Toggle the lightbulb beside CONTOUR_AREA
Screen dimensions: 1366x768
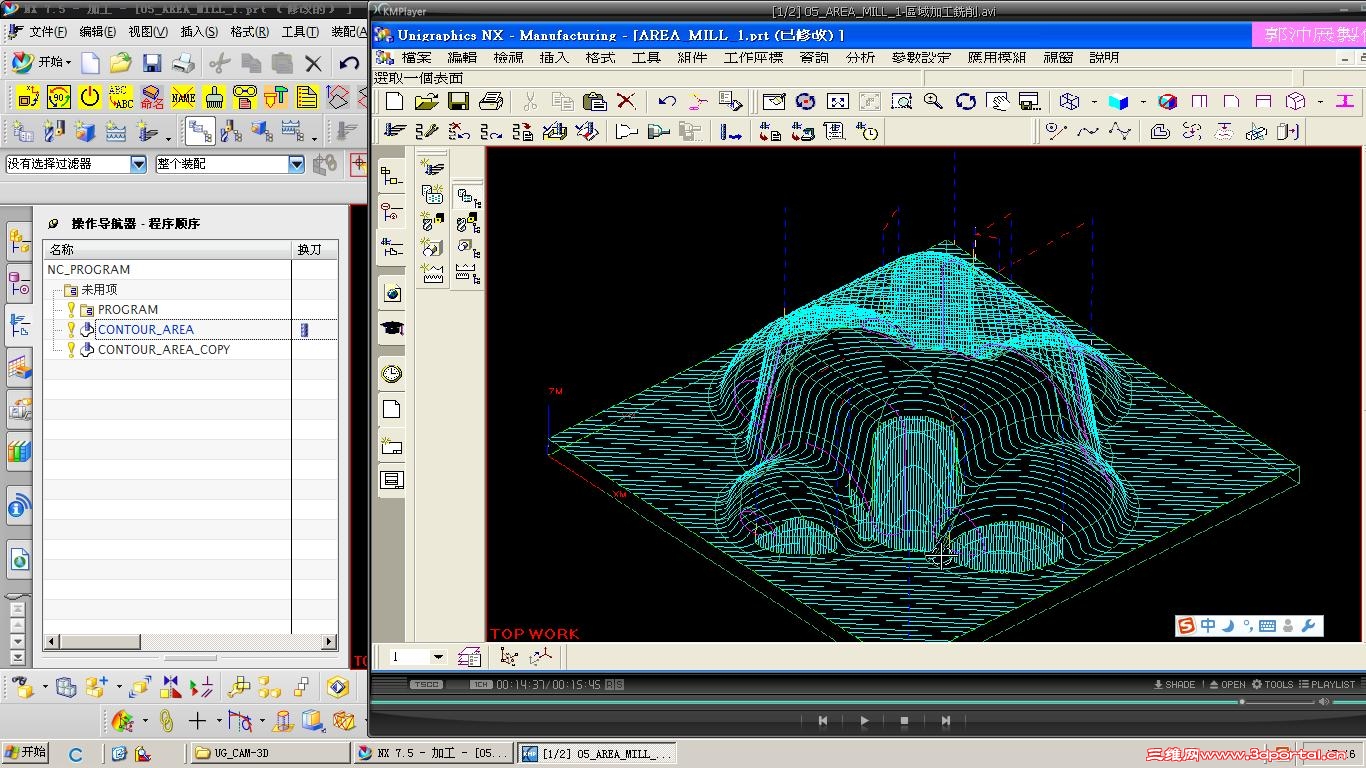[71, 330]
